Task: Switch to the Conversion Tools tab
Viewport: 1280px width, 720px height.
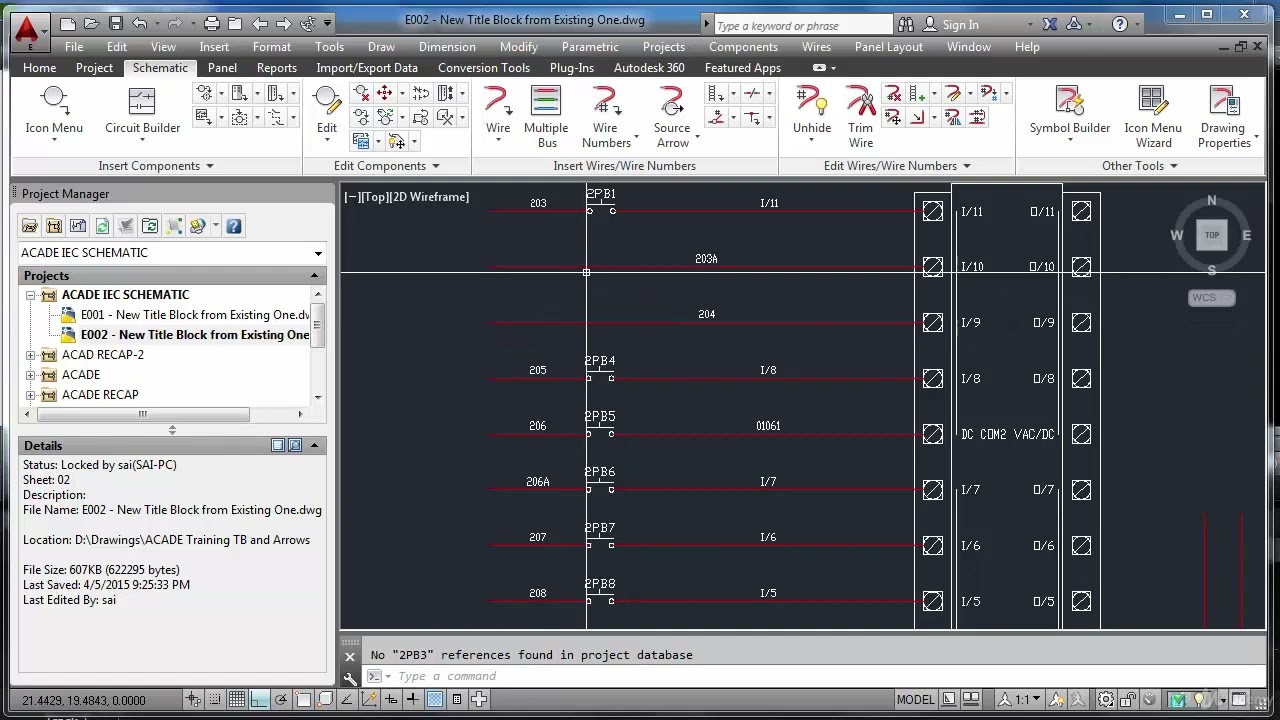Action: (x=484, y=68)
